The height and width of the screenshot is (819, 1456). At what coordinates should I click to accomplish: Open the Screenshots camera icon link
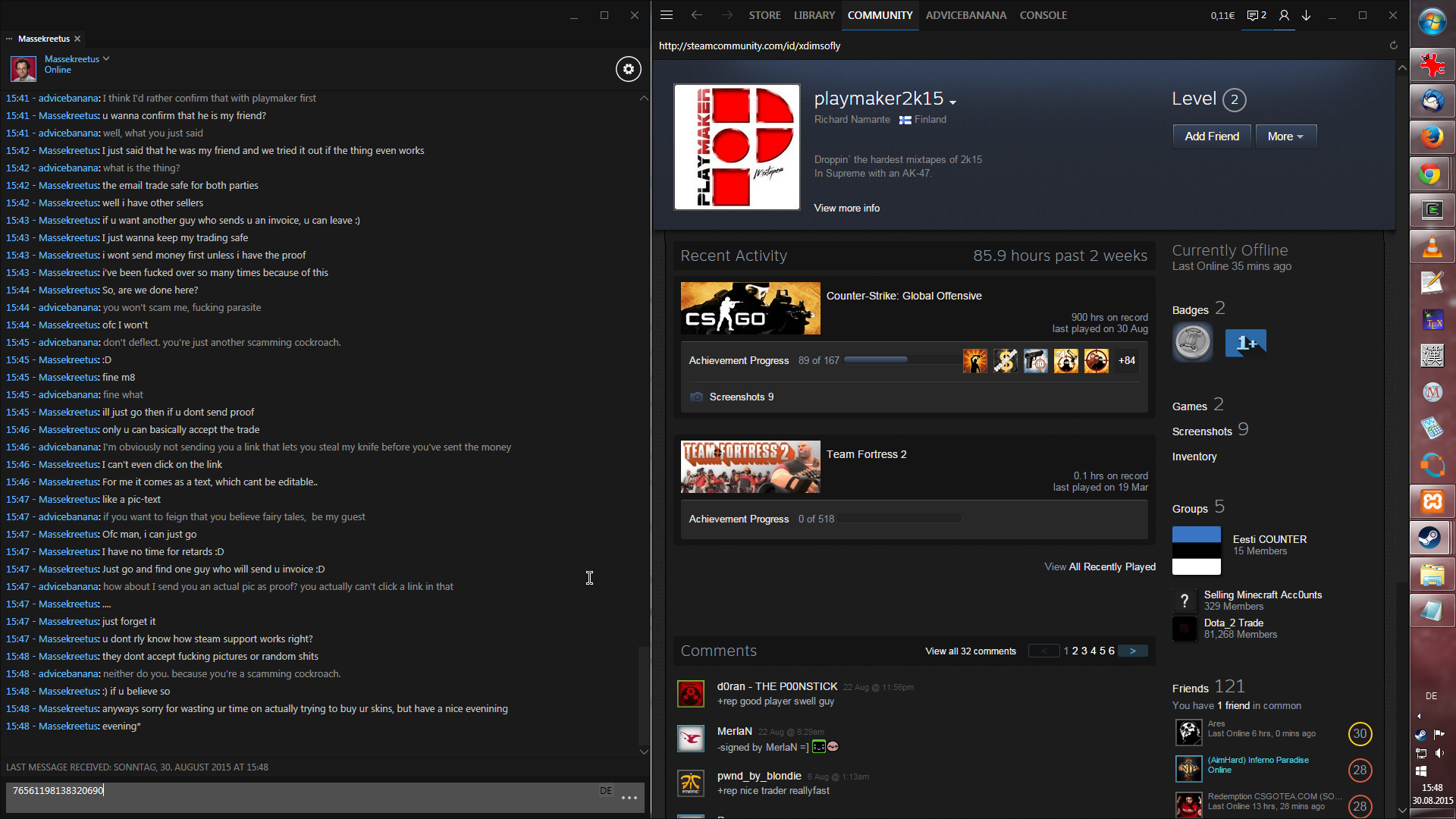pyautogui.click(x=696, y=397)
